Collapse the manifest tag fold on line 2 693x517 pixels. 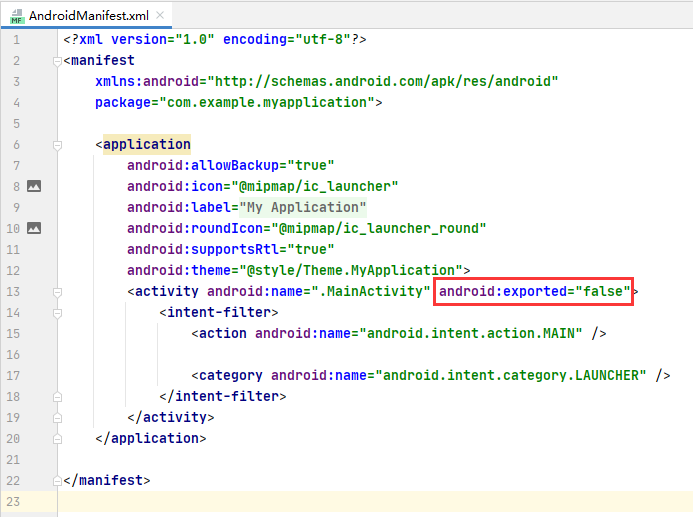(x=57, y=61)
